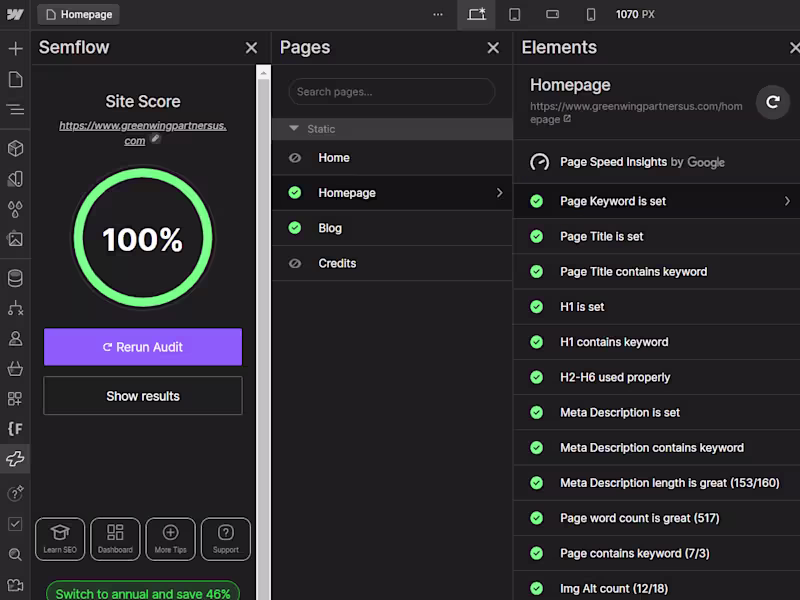Open the Homepage page chevron
800x600 pixels.
tap(499, 193)
